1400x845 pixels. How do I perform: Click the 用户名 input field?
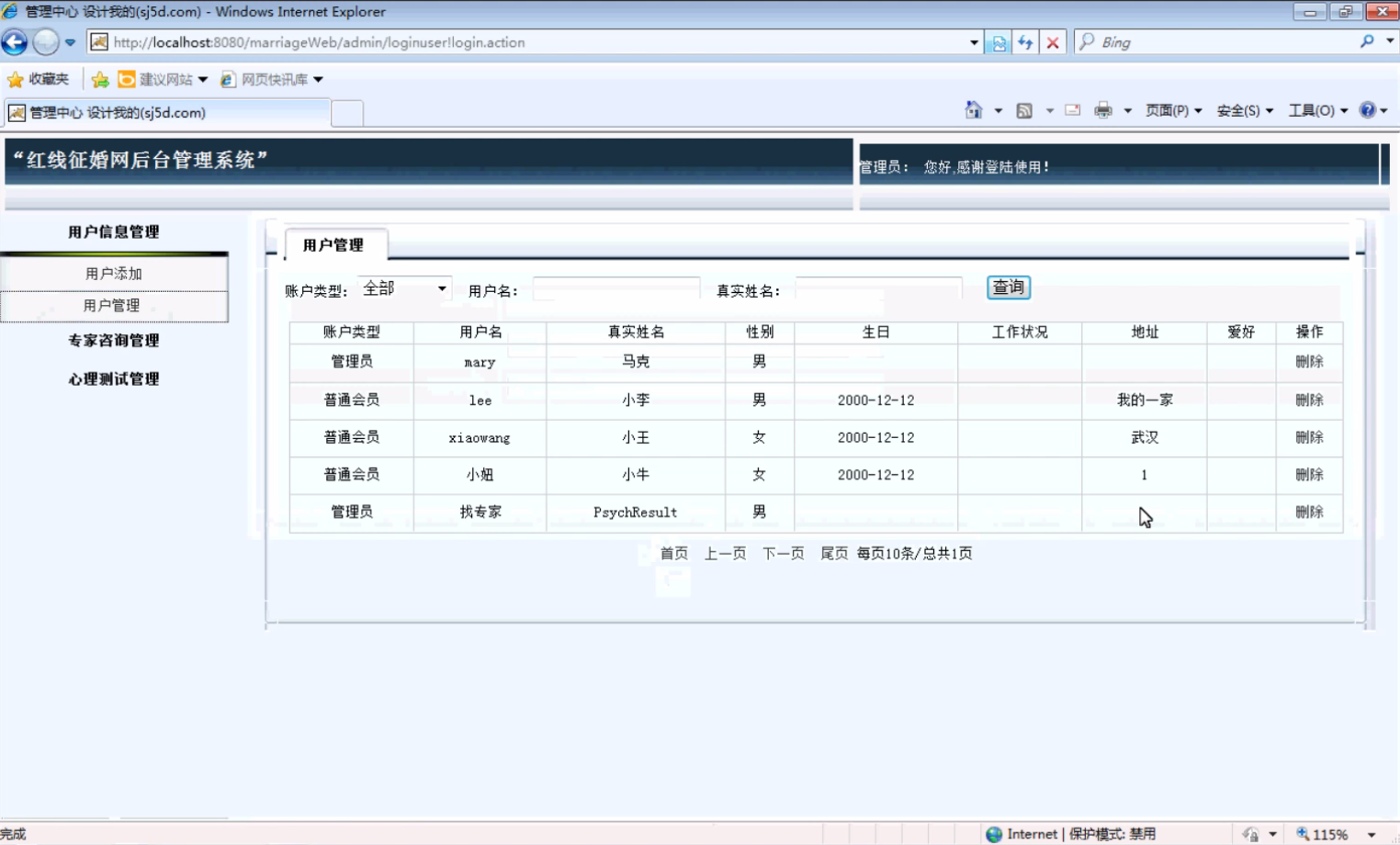[616, 288]
